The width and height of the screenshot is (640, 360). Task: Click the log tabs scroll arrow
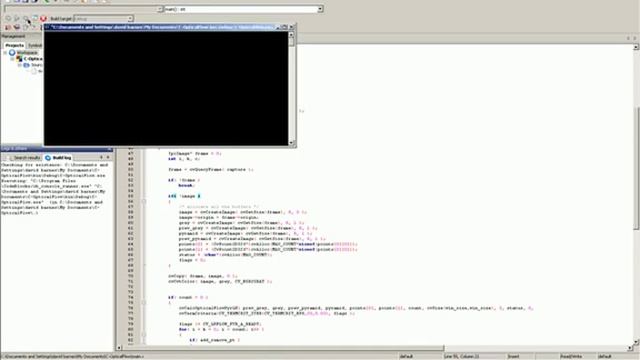[101, 158]
